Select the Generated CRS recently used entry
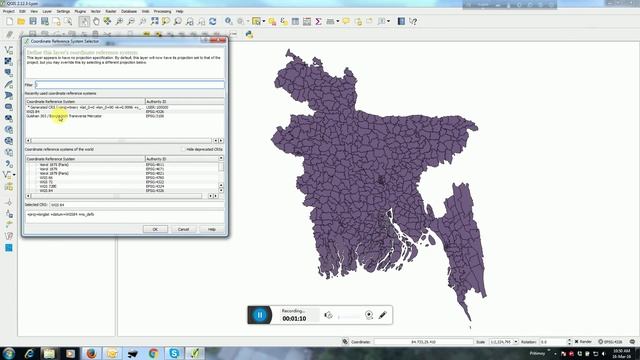The image size is (640, 360). pos(84,107)
